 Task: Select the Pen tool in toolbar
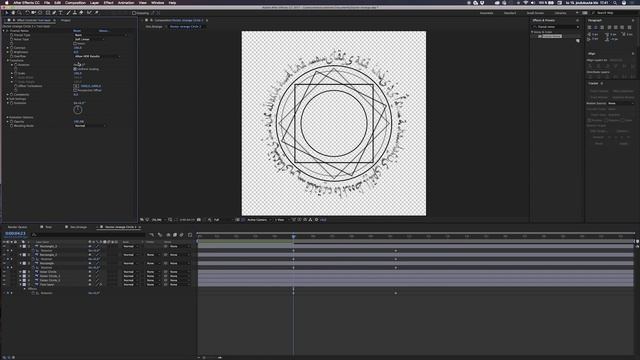[54, 13]
